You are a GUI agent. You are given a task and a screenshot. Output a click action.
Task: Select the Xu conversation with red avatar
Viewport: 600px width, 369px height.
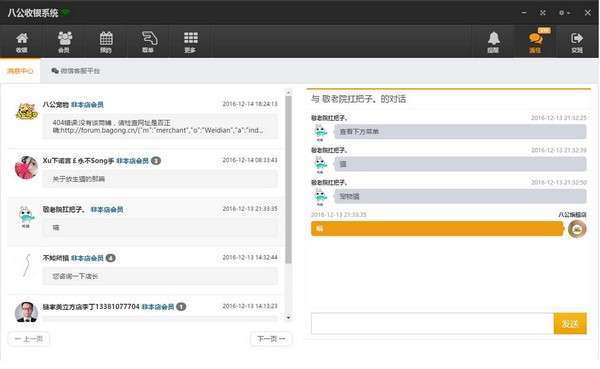(145, 172)
